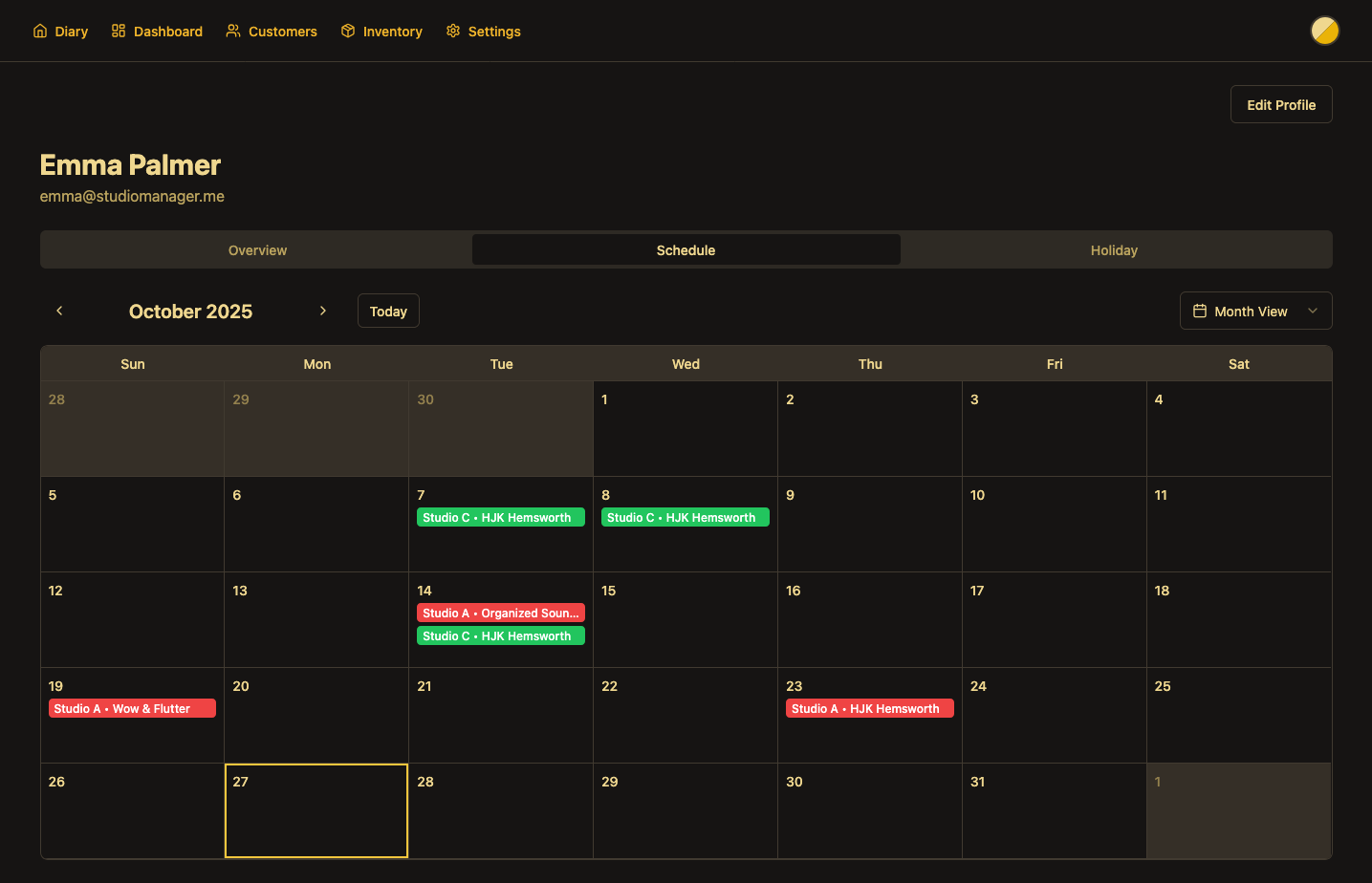Click the next month arrow
Image resolution: width=1372 pixels, height=883 pixels.
point(323,311)
